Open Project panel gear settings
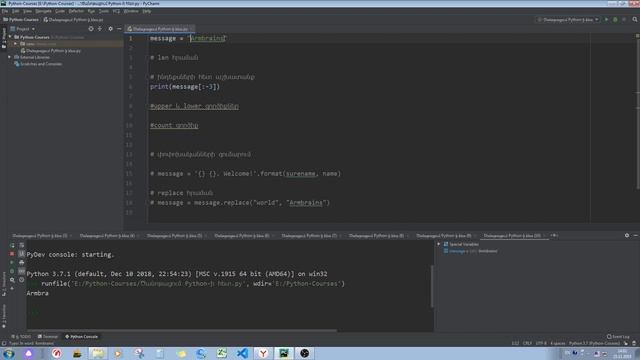This screenshot has height=360, width=640. coord(110,29)
